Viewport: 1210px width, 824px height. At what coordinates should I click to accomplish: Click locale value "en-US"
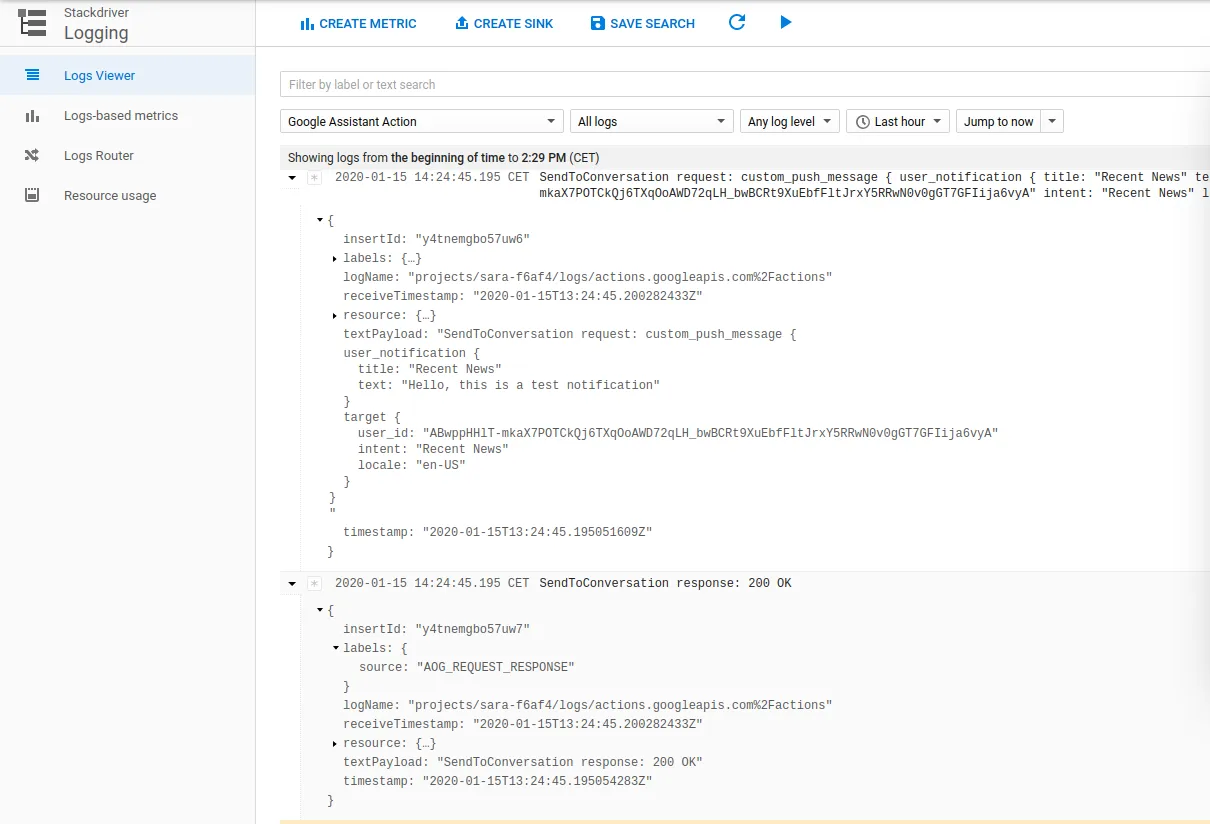coord(441,465)
